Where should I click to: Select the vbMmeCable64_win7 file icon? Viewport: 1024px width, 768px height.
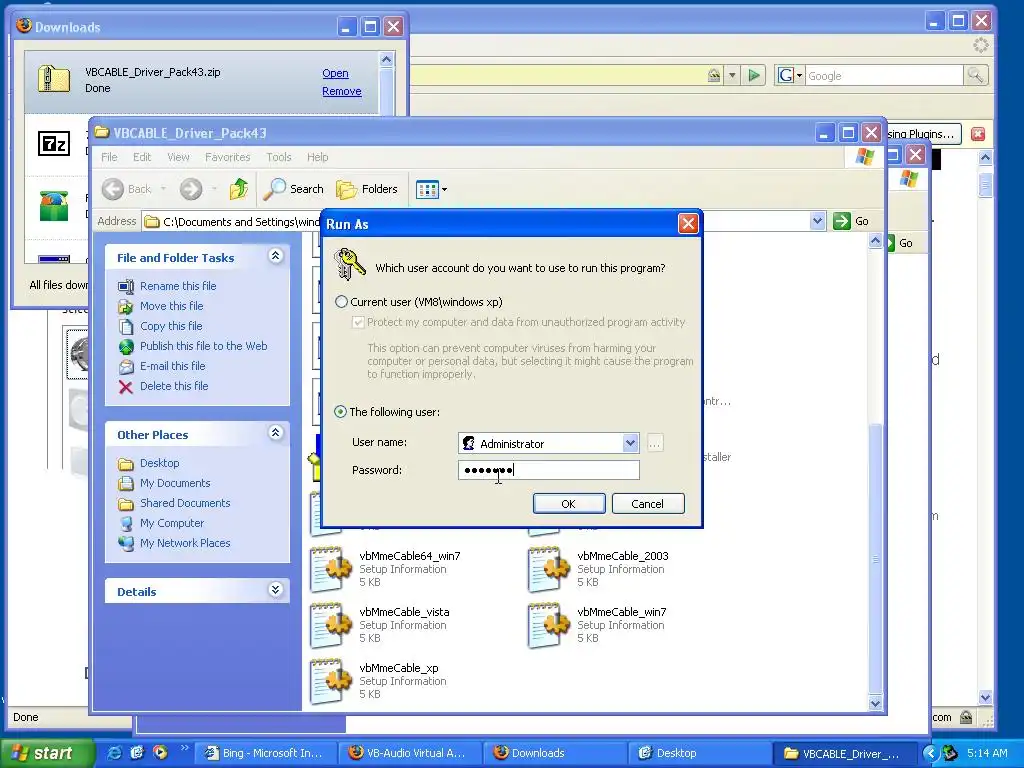[330, 568]
